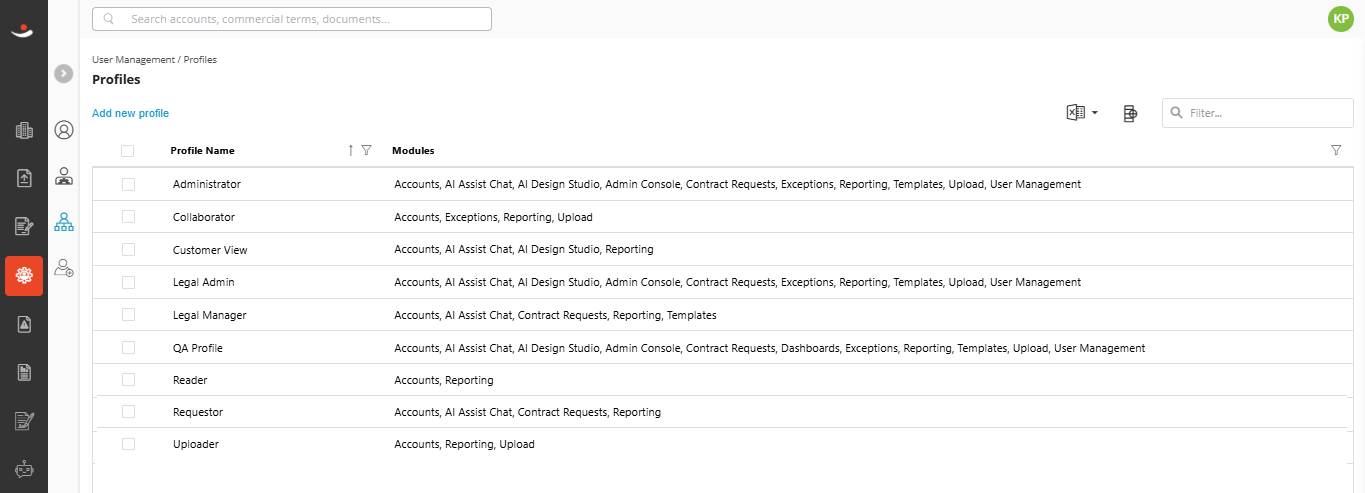Click modules list of QA Profile row

[x=770, y=349]
